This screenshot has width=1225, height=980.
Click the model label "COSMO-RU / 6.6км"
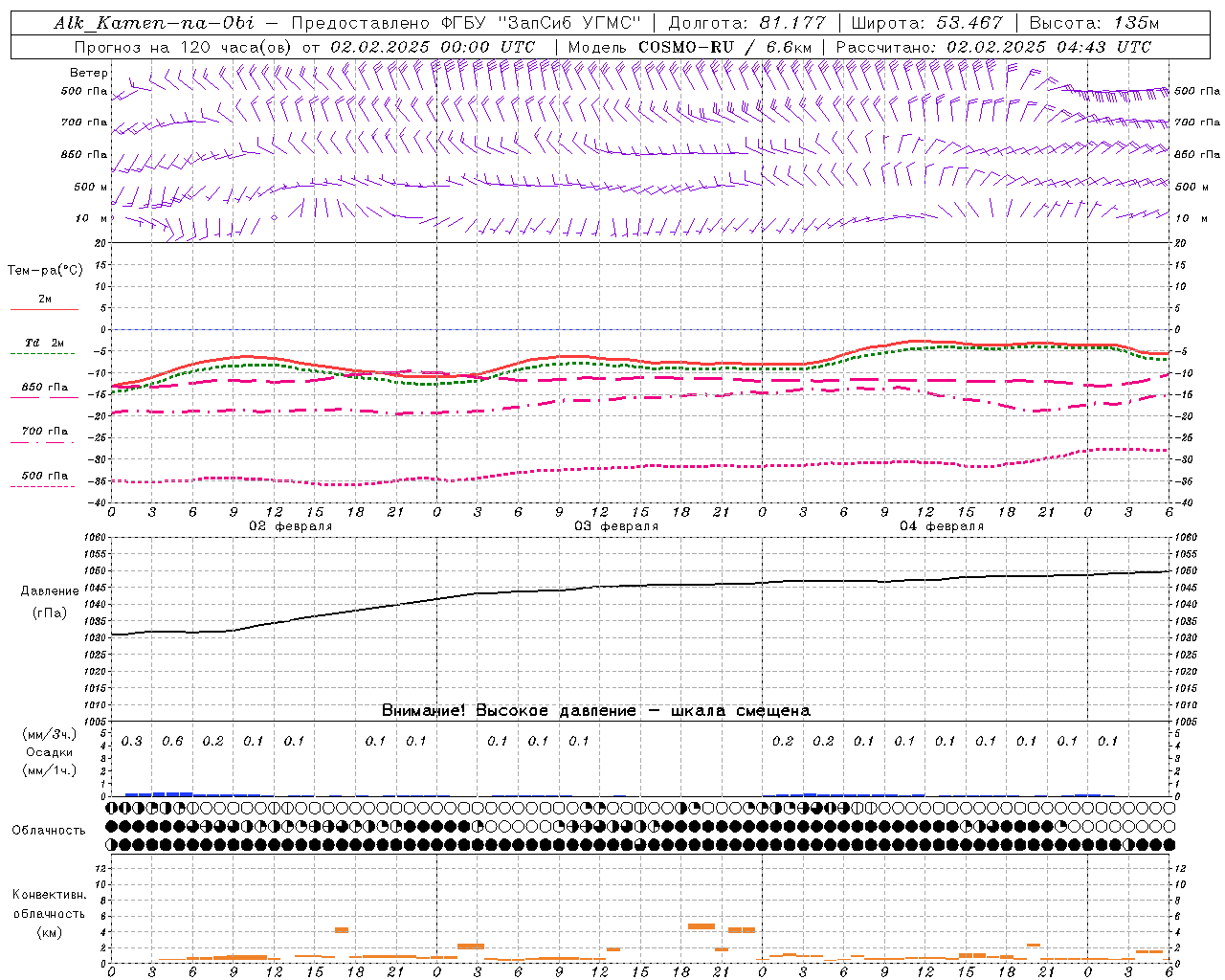tap(724, 47)
